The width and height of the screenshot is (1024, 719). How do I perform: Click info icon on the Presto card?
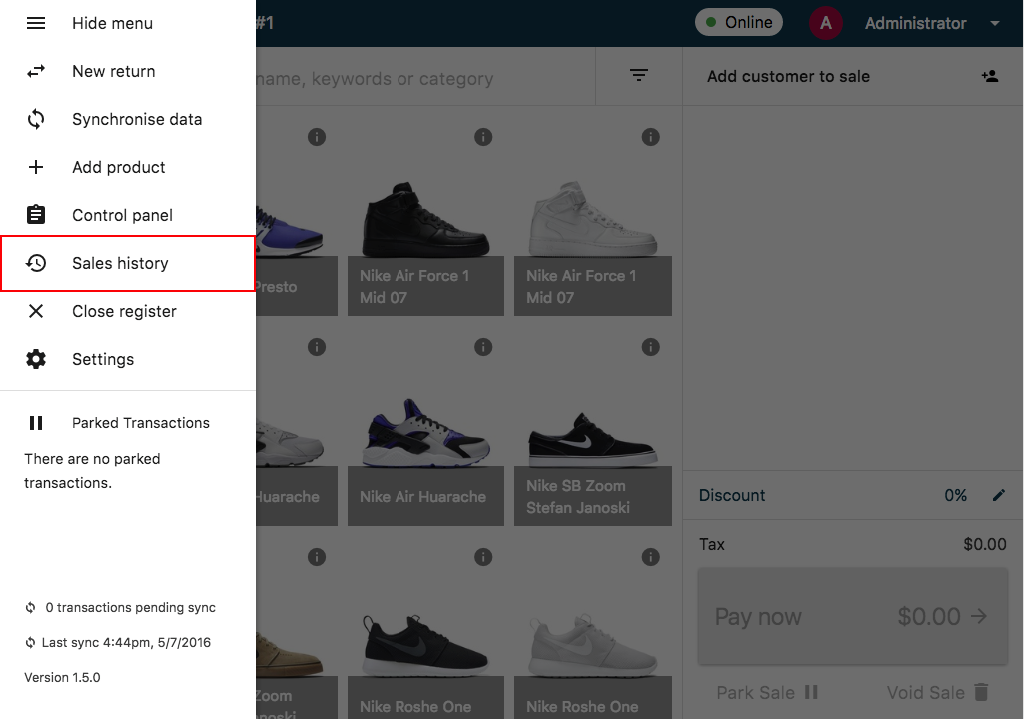(317, 137)
